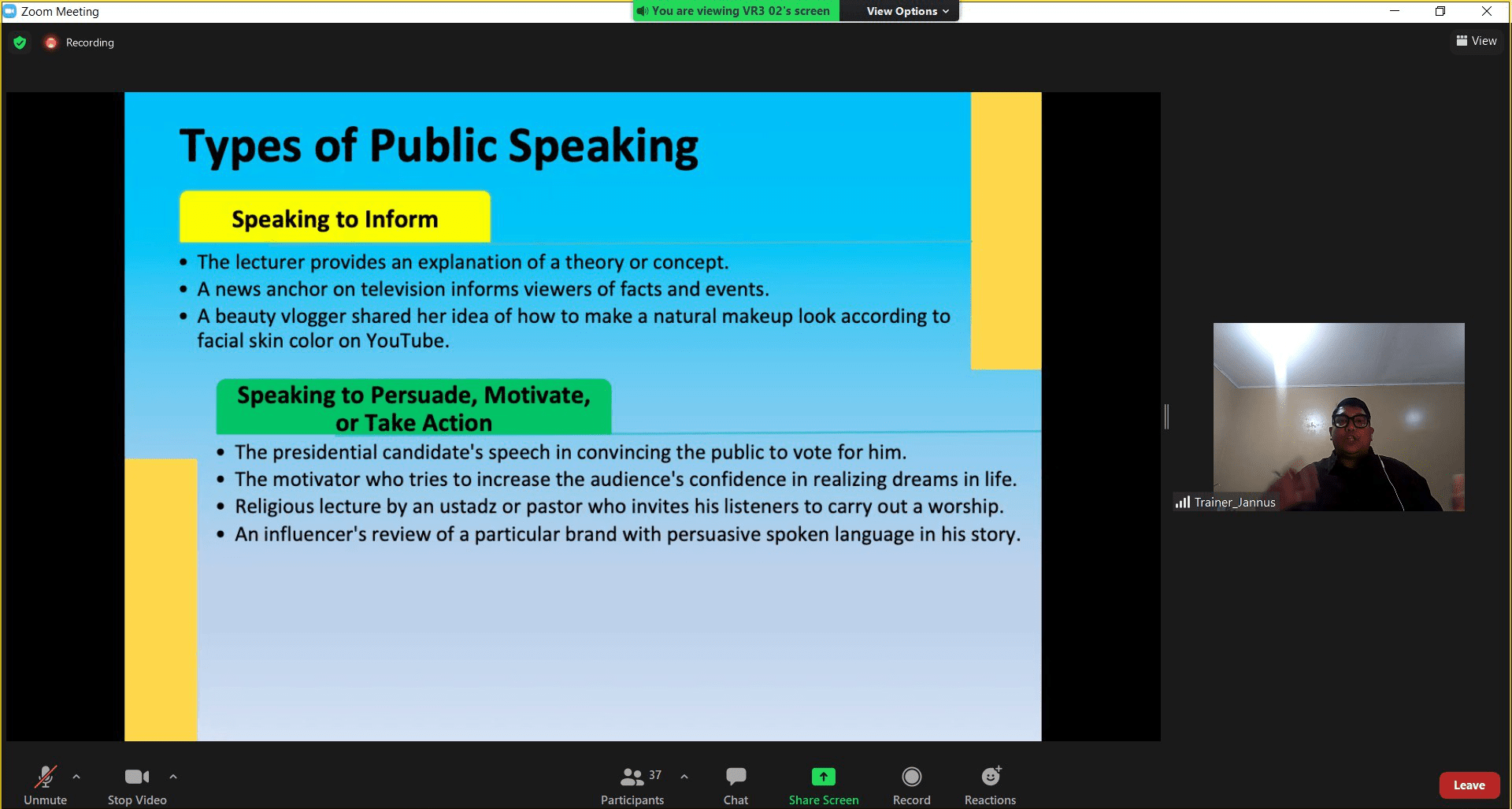
Task: Select the Share Screen icon
Action: (x=823, y=776)
